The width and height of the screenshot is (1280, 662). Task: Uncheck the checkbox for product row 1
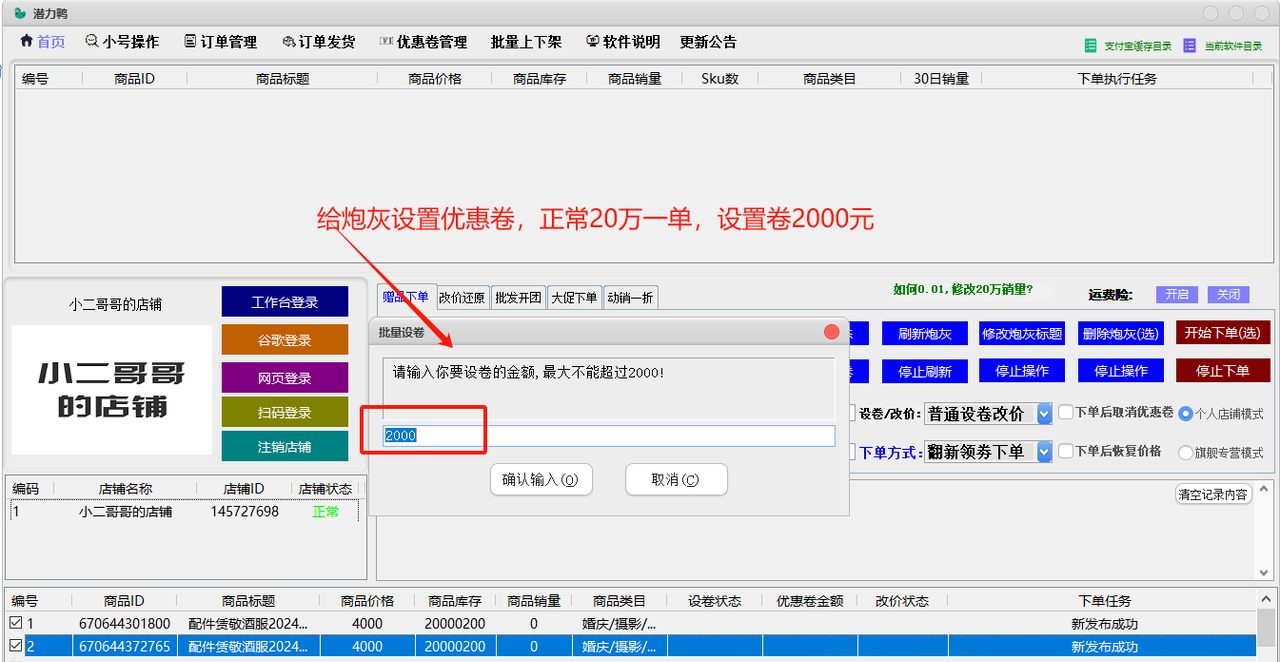pos(15,623)
